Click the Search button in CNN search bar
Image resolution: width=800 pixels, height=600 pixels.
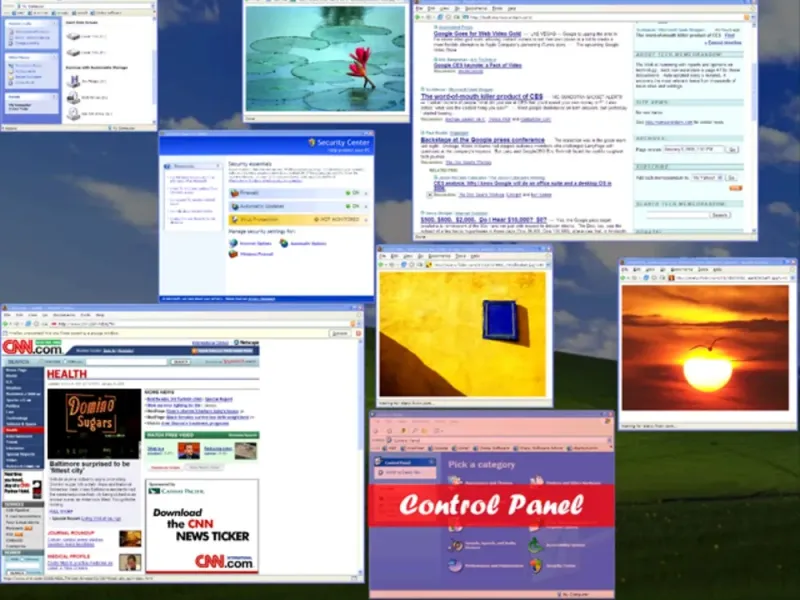point(180,362)
